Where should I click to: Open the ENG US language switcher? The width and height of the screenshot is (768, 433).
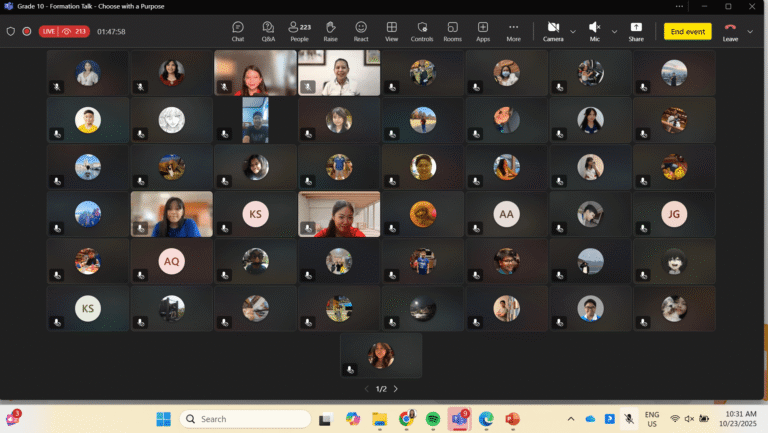652,419
